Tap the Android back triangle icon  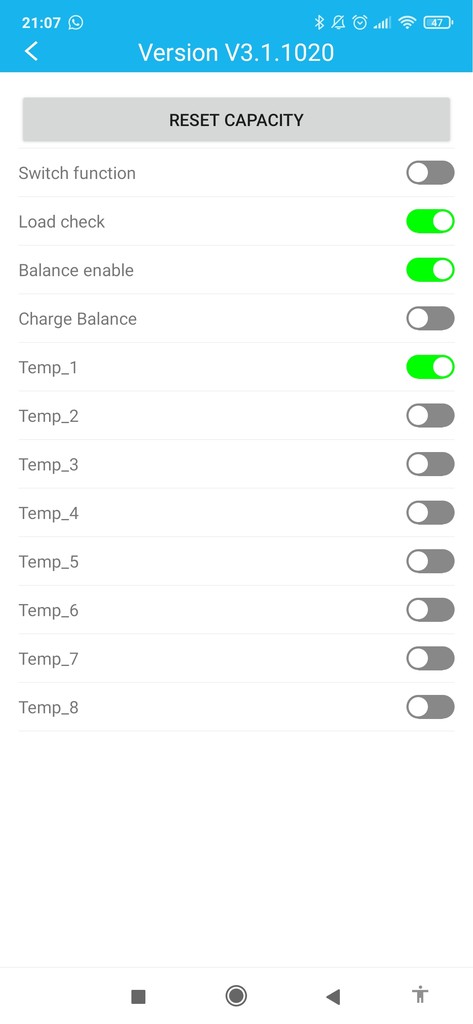pos(333,996)
